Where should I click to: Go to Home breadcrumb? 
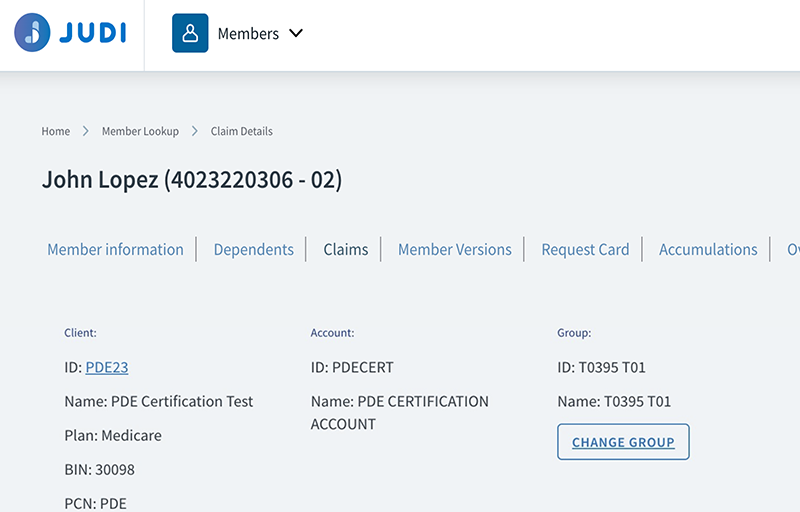pyautogui.click(x=56, y=131)
